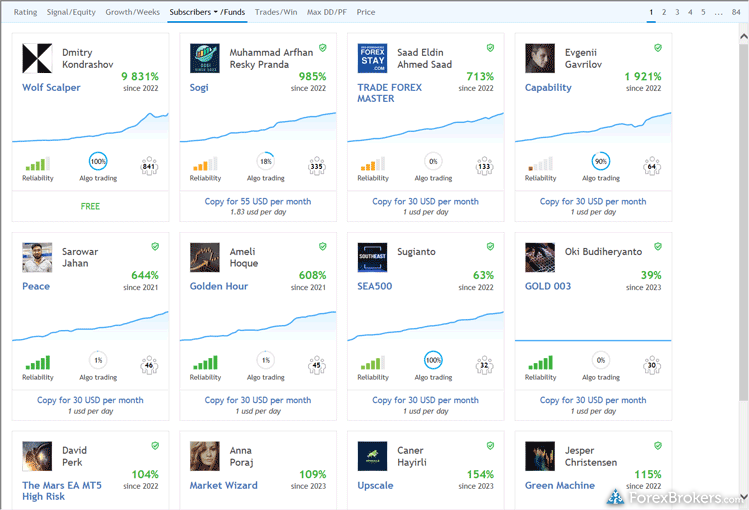Go to page 2 of results

[x=664, y=12]
